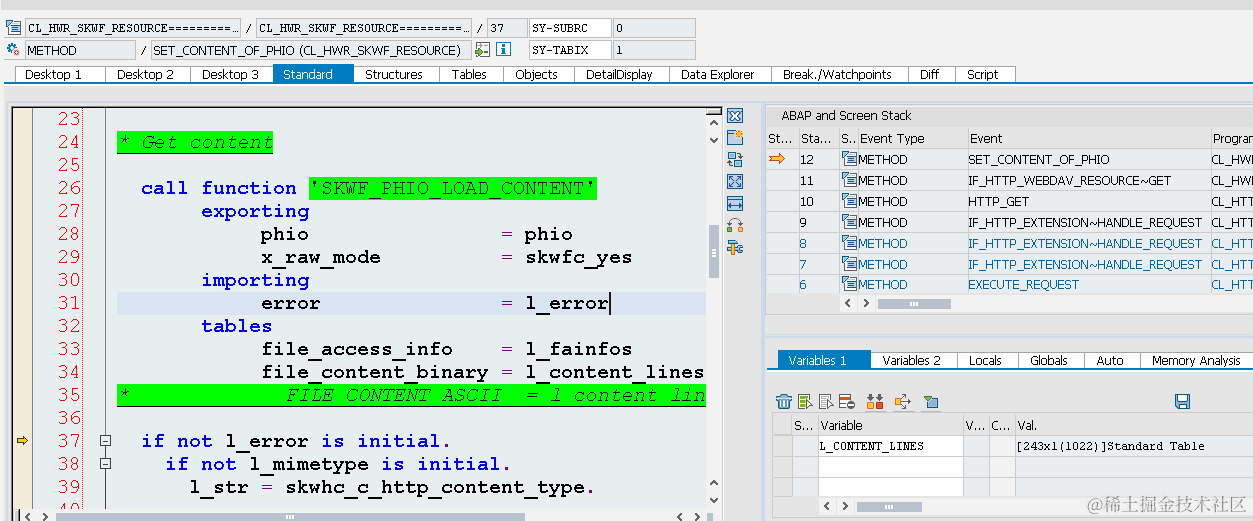Open the Diff tab
The image size is (1253, 521).
(x=930, y=74)
